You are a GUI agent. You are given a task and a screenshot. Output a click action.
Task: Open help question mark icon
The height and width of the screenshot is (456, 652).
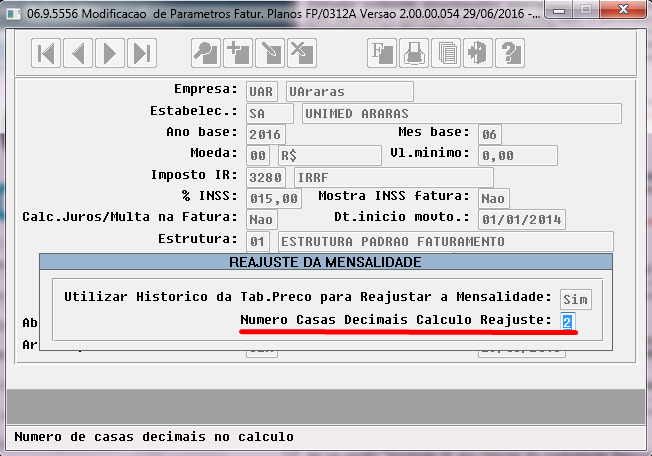click(x=510, y=53)
